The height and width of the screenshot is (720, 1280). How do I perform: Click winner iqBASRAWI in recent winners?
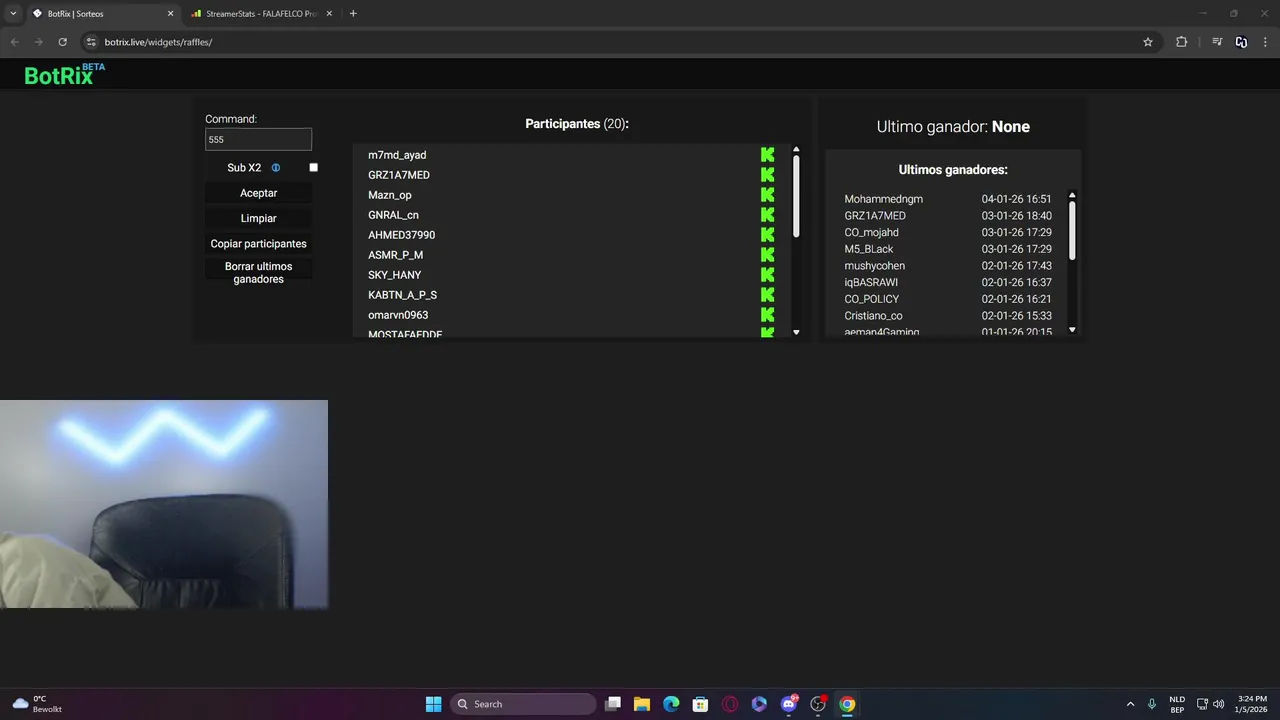tap(871, 282)
